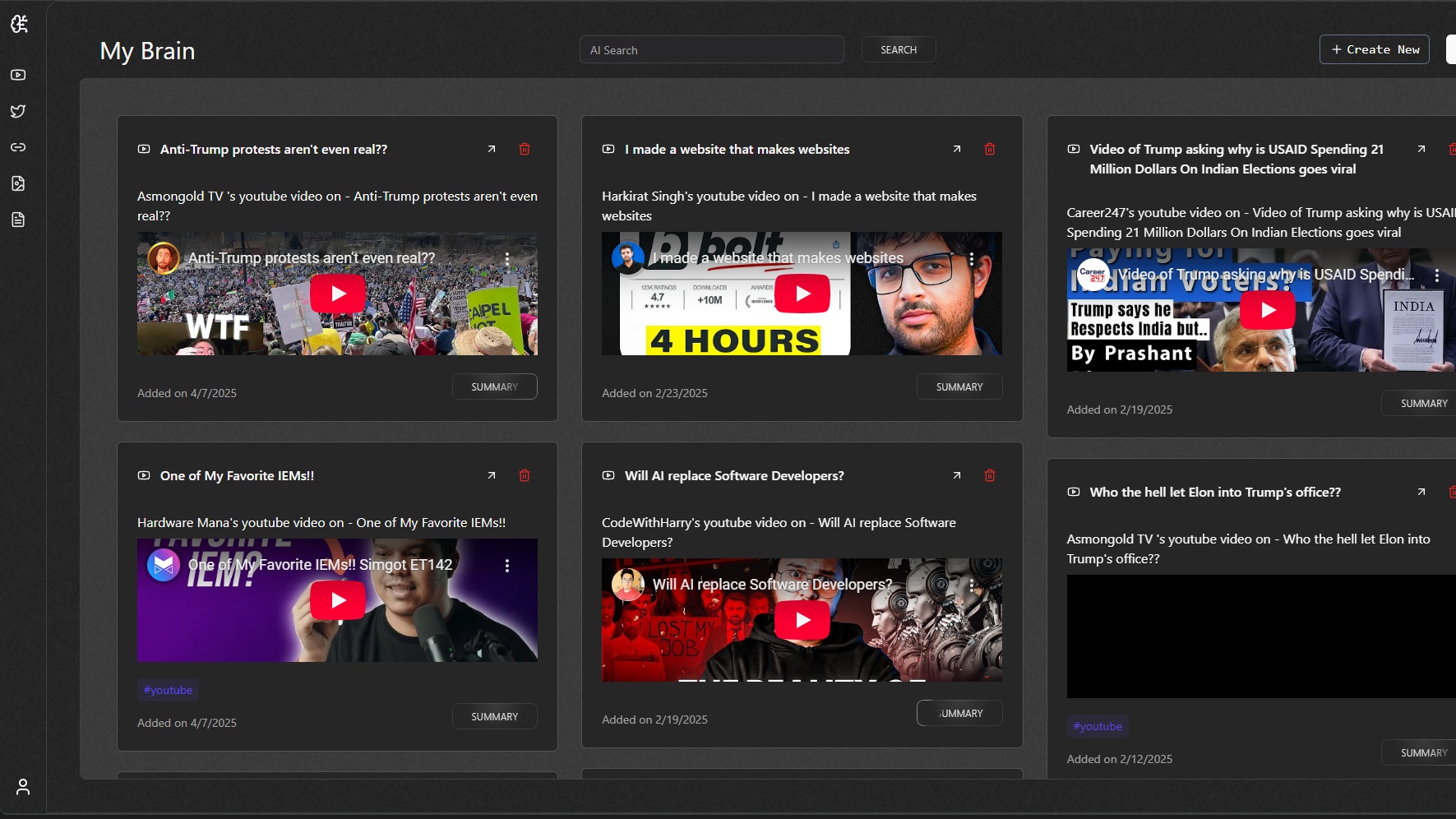1456x819 pixels.
Task: Click 'Added on 2/23/2025' date text
Action: 654,393
